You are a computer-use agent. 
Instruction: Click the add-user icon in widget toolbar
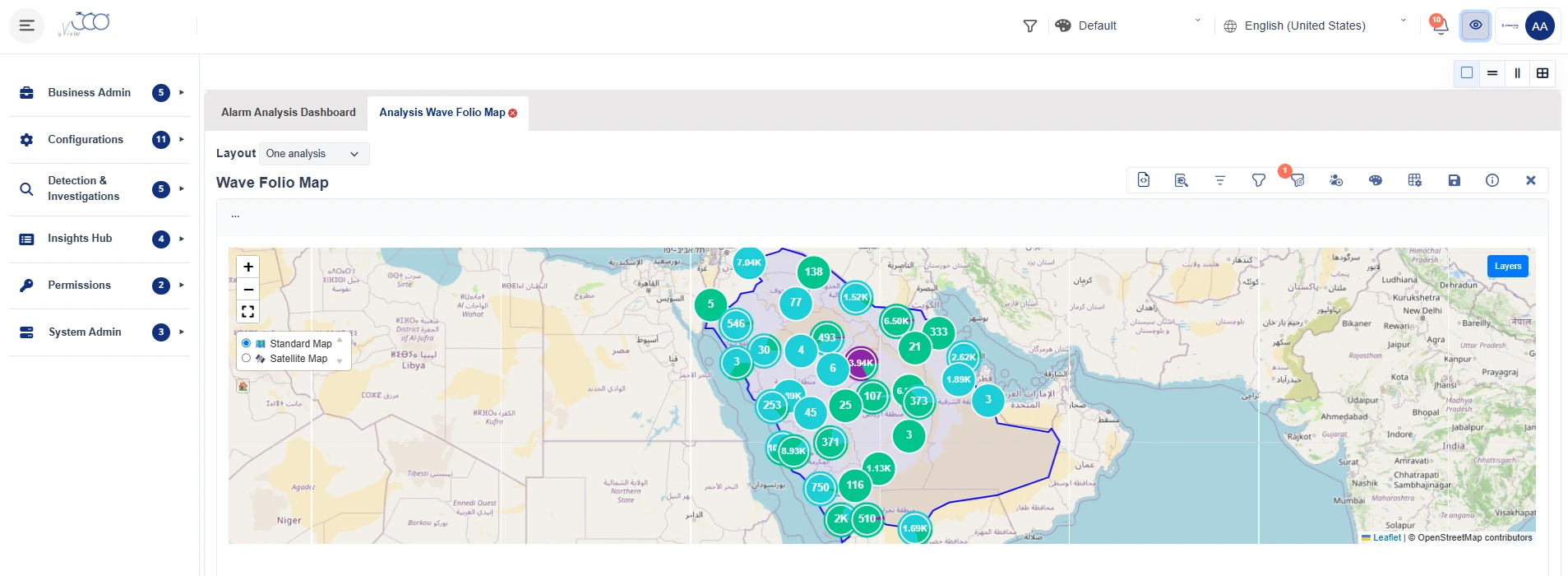tap(1336, 180)
